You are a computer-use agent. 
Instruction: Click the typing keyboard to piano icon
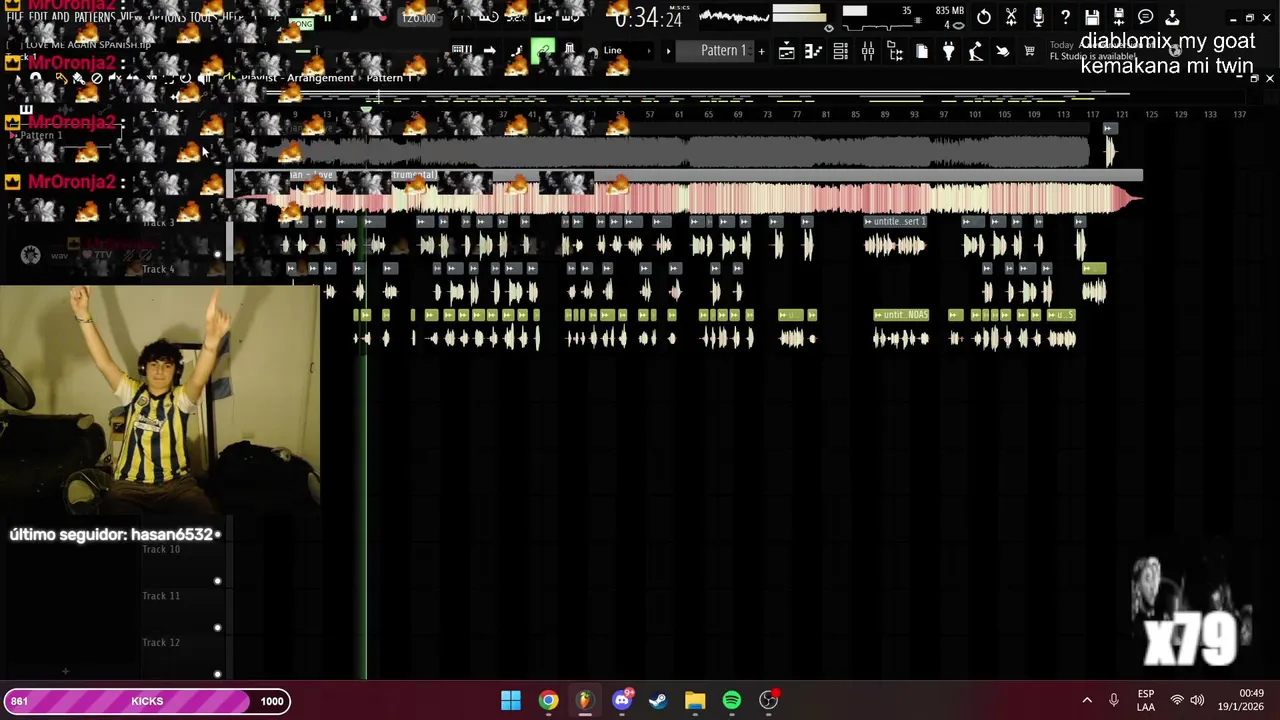(462, 50)
